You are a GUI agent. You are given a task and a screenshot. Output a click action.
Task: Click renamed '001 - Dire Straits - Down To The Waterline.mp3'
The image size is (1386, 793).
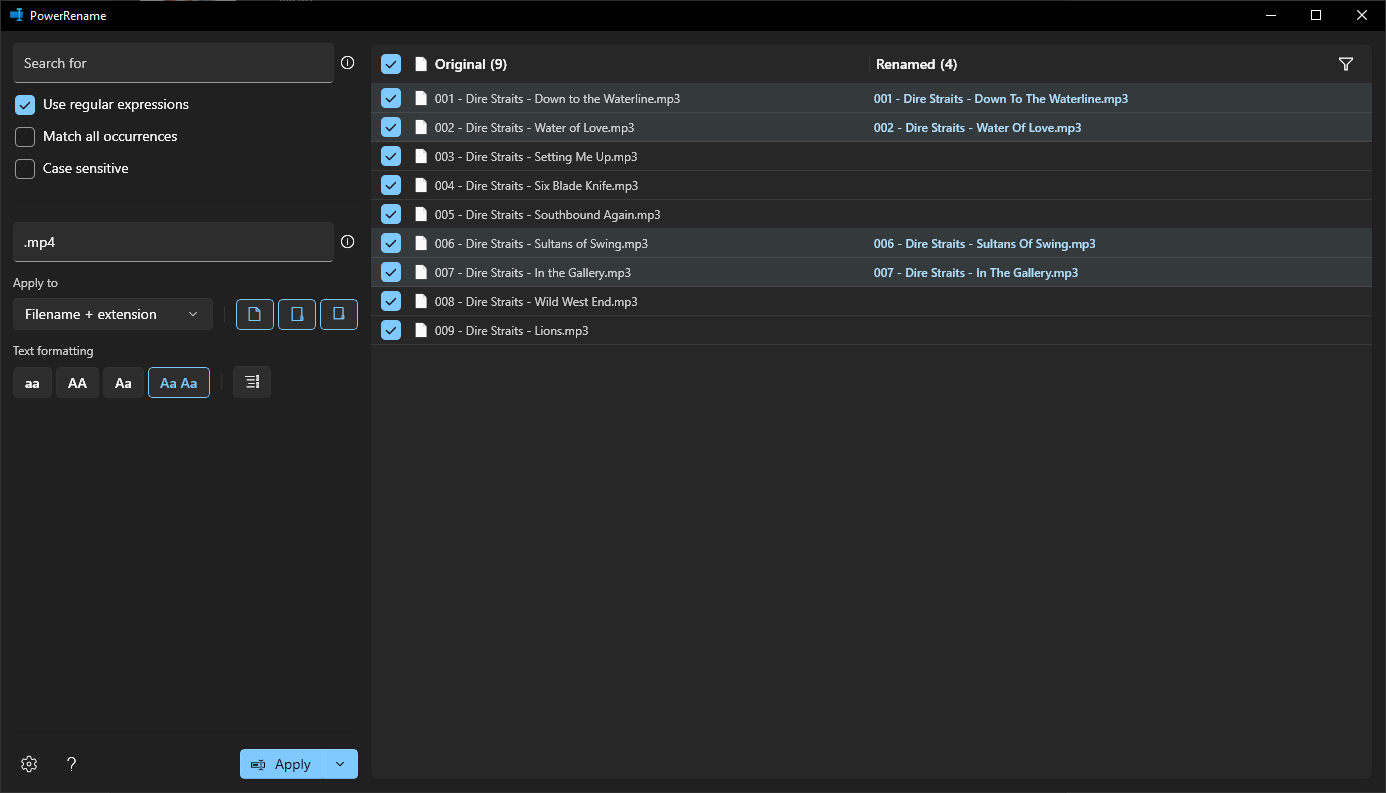point(1001,99)
